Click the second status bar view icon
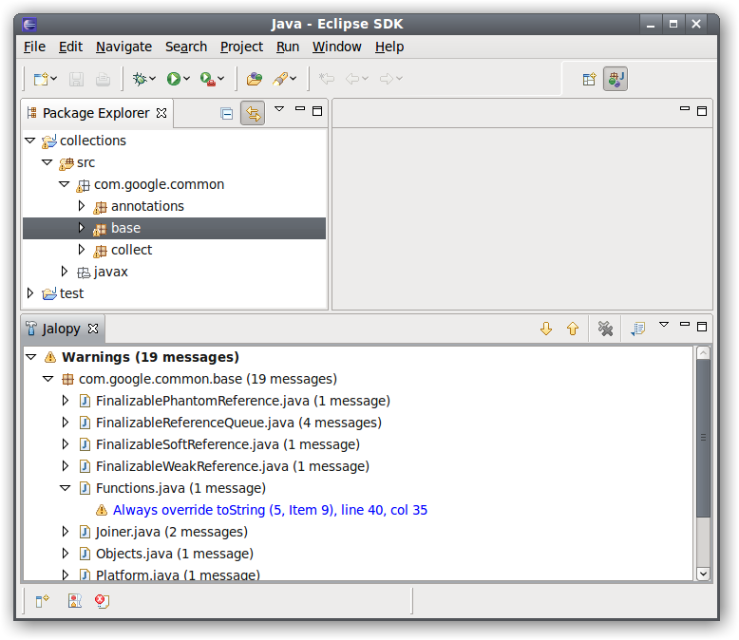The width and height of the screenshot is (739, 640). (74, 601)
